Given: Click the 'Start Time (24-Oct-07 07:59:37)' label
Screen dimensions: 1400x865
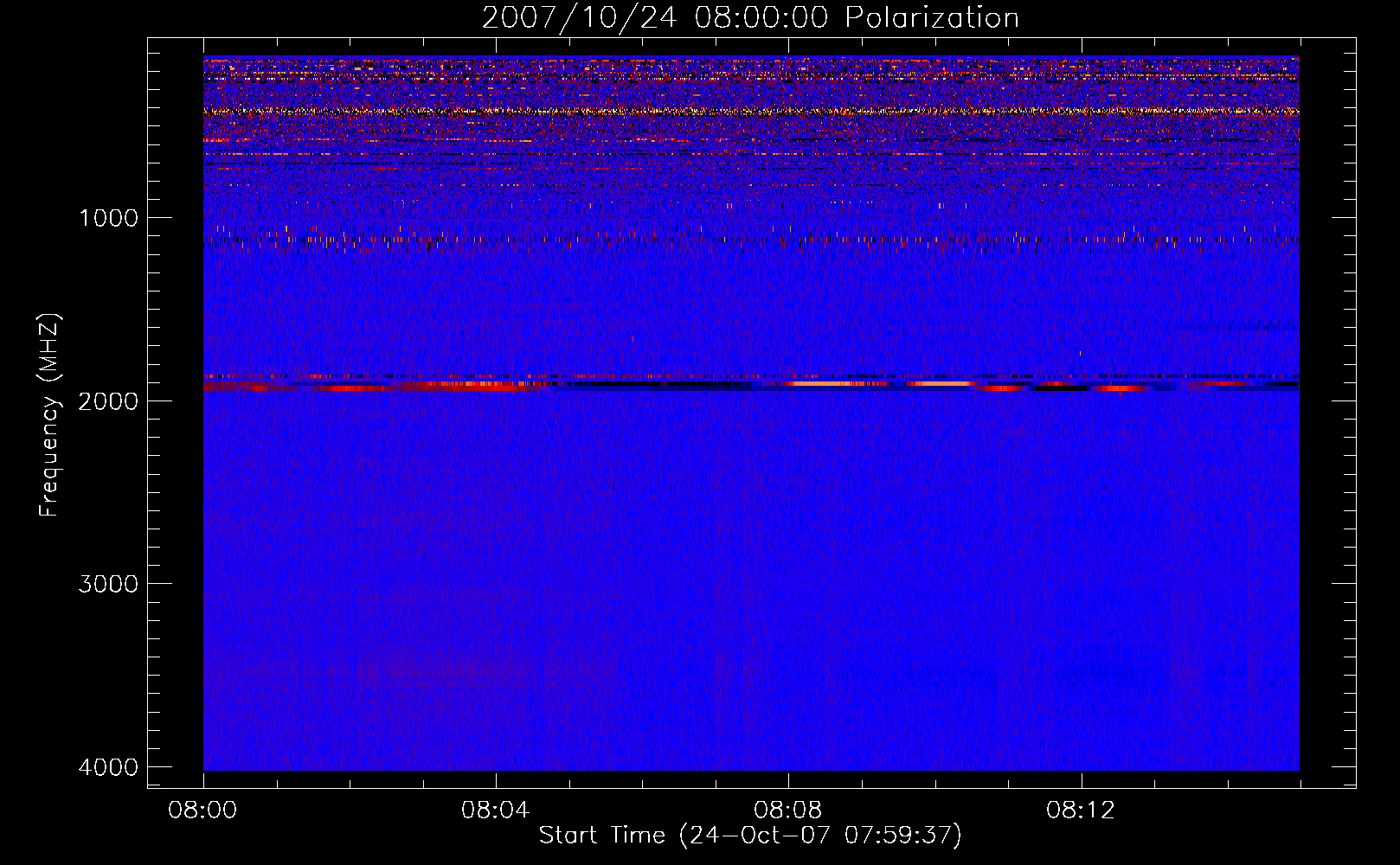Looking at the screenshot, I should pos(750,836).
